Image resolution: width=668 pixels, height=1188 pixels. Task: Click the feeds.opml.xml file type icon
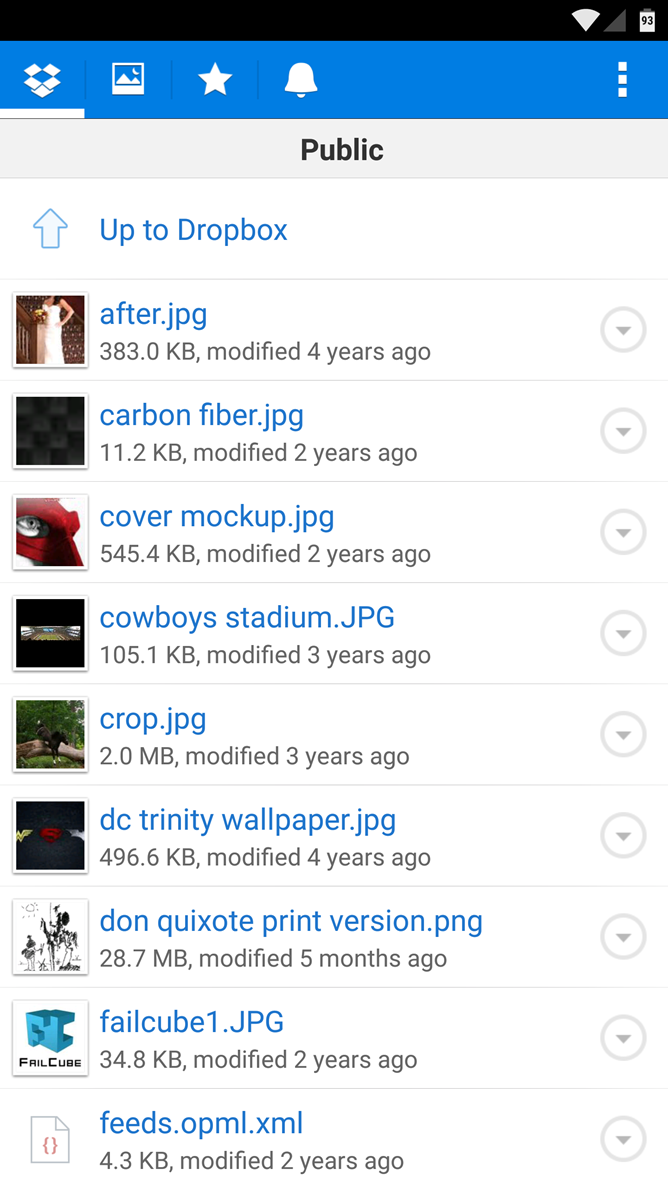coord(50,1139)
